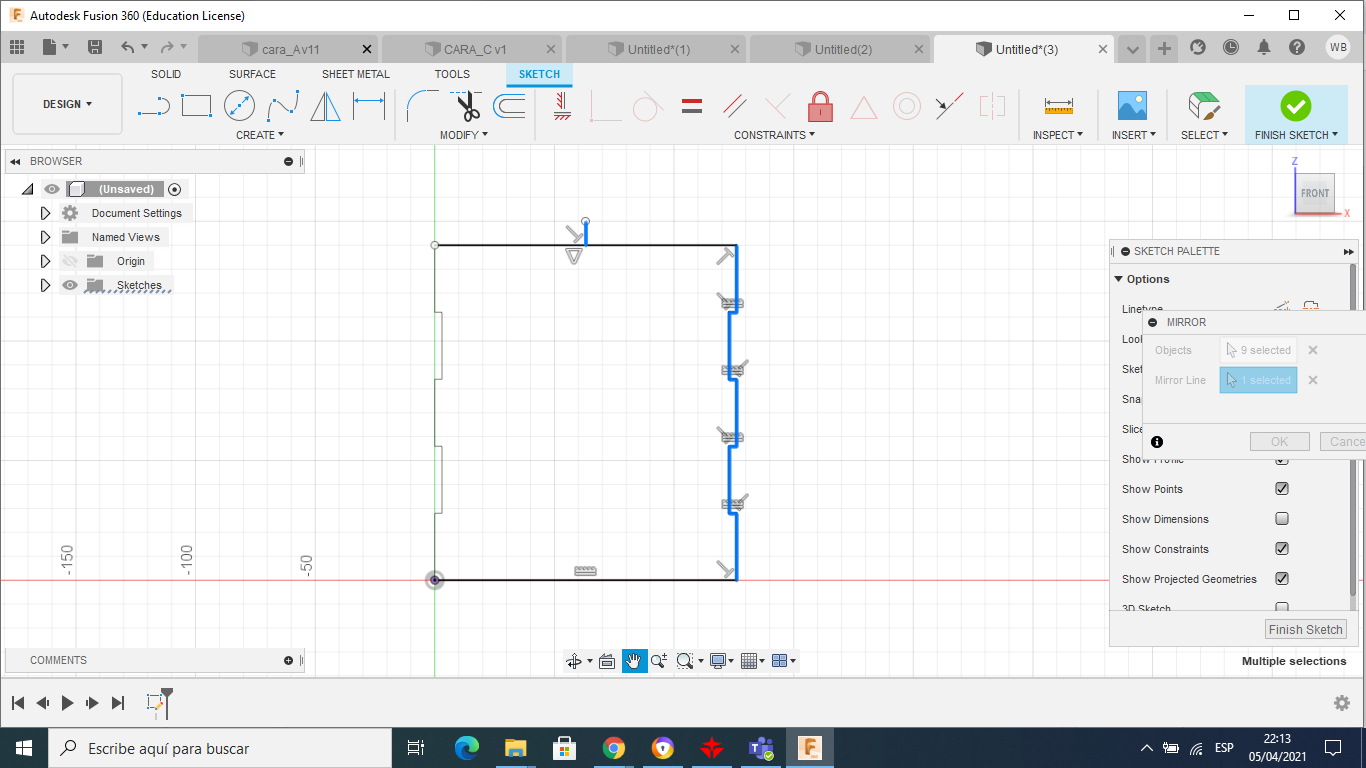
Task: Click the Orbit tool in navigation bar
Action: (574, 661)
